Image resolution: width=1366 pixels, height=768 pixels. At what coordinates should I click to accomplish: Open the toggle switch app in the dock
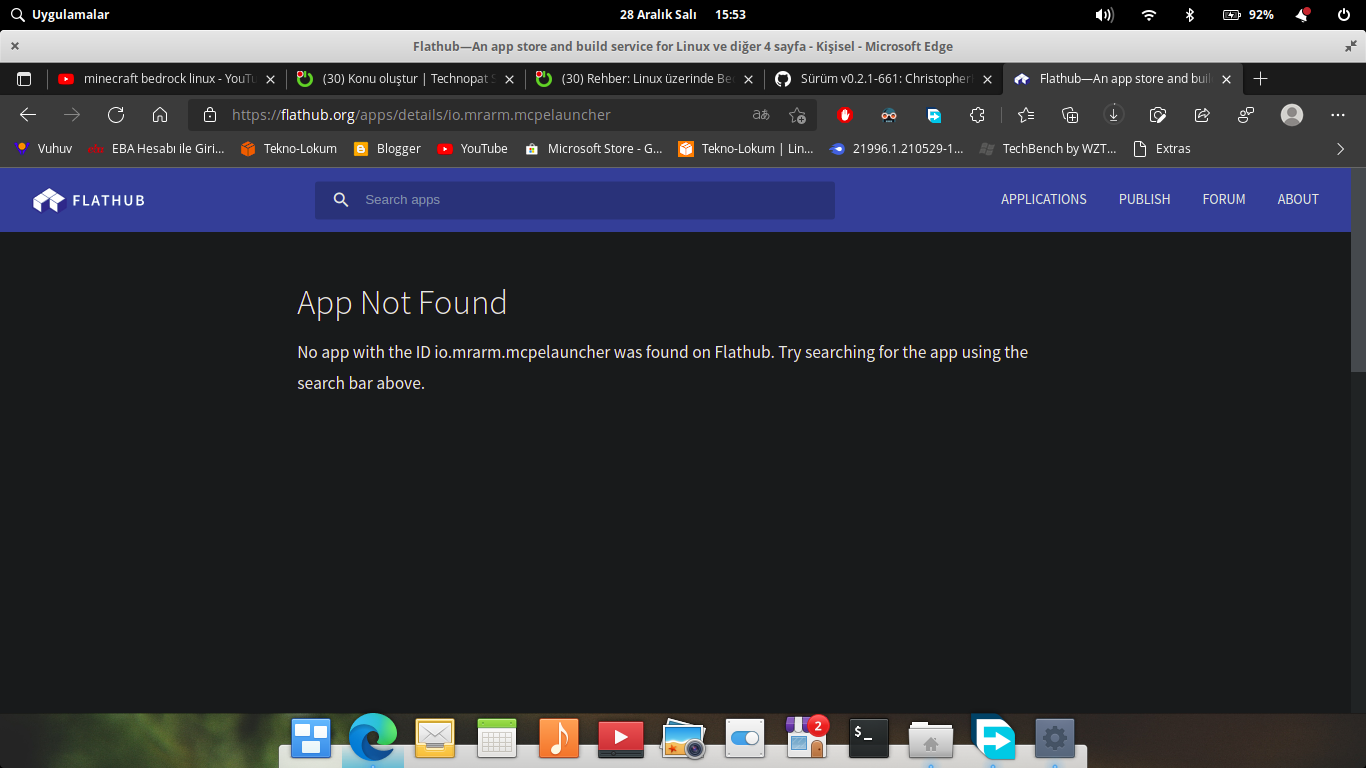(x=745, y=739)
